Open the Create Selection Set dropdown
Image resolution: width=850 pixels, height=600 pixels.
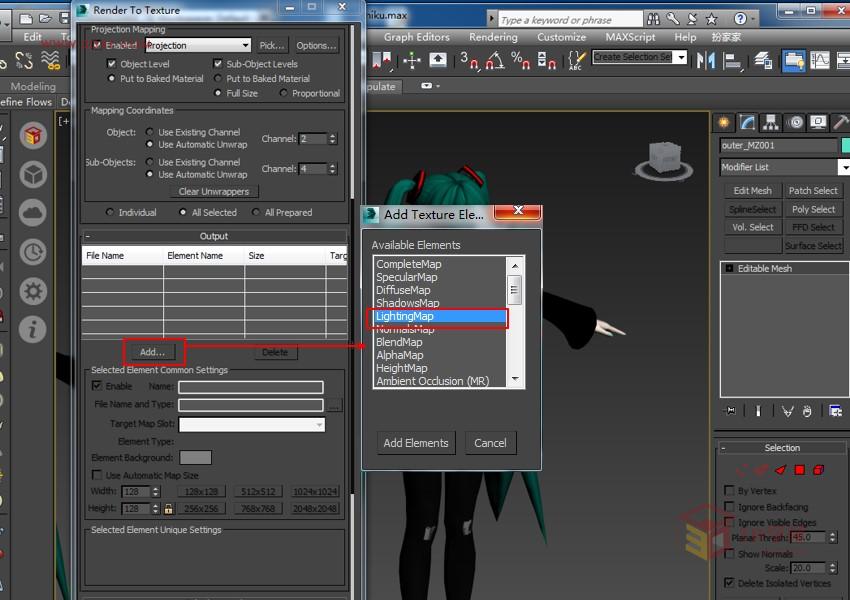coord(682,57)
